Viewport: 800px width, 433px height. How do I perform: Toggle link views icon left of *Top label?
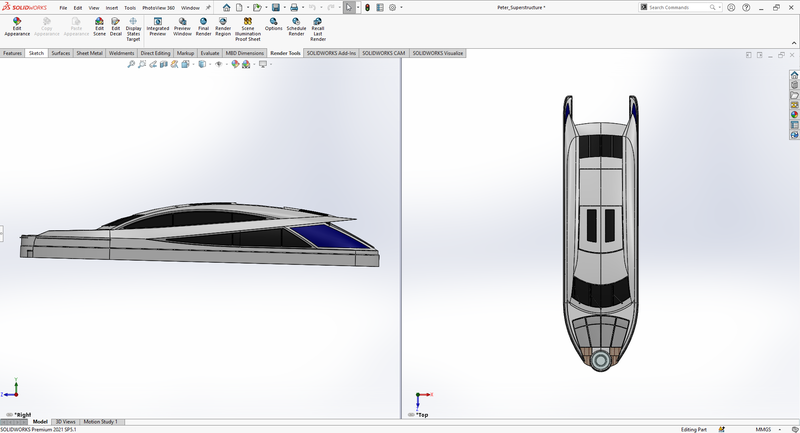[x=411, y=415]
